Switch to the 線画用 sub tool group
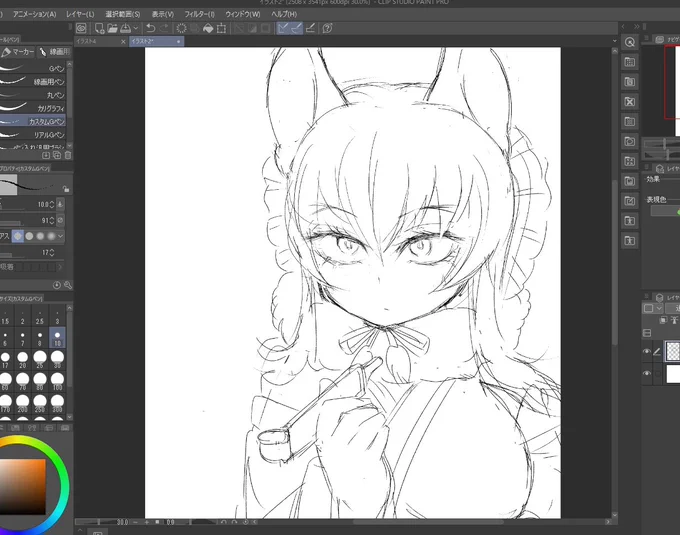680x535 pixels. (54, 52)
